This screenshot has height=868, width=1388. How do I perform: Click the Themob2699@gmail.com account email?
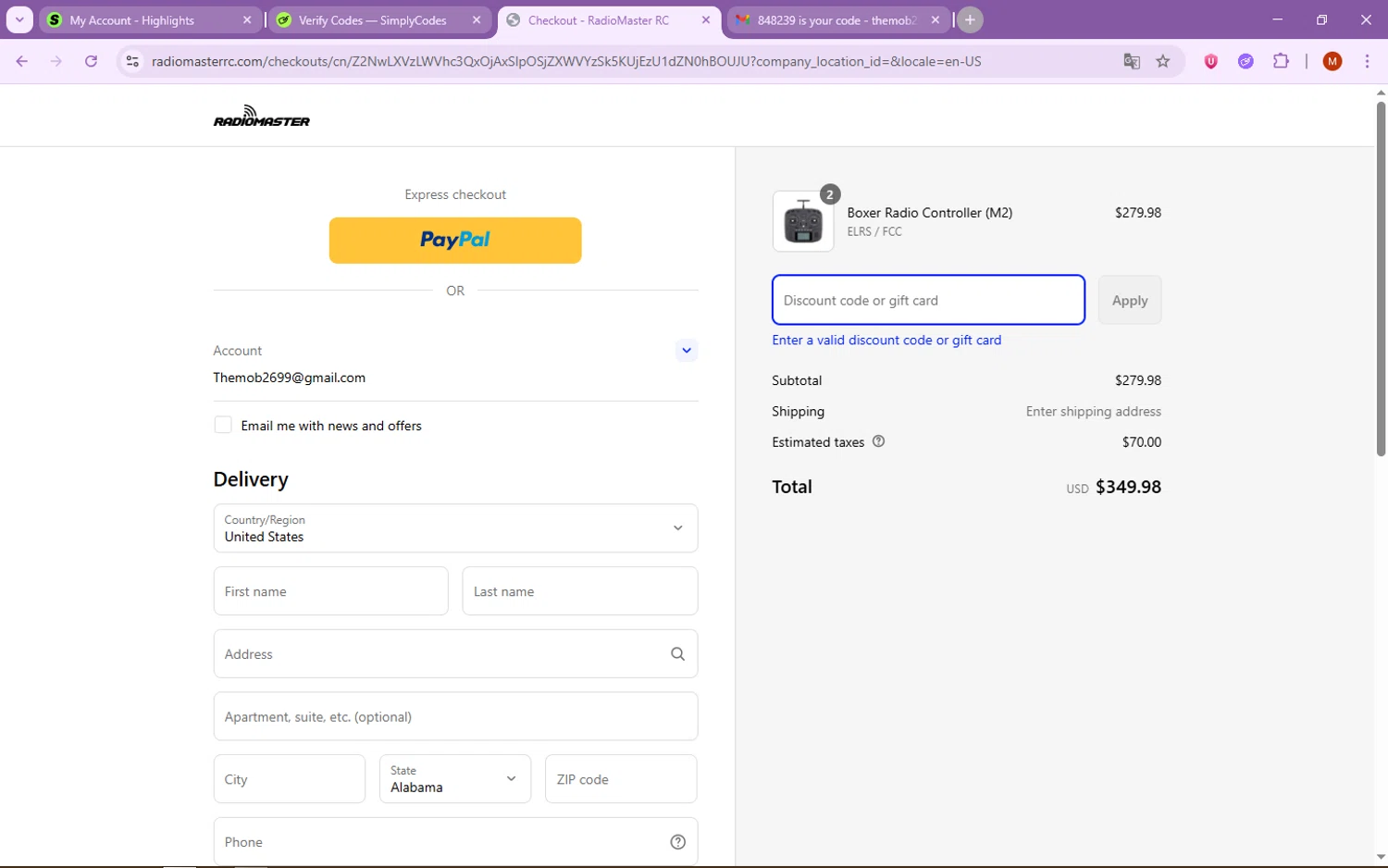(290, 378)
